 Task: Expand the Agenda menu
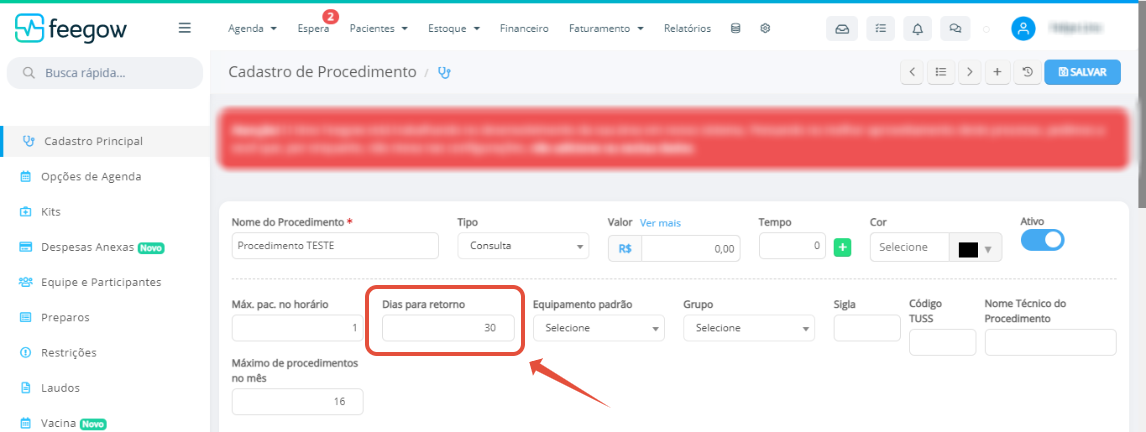[252, 29]
